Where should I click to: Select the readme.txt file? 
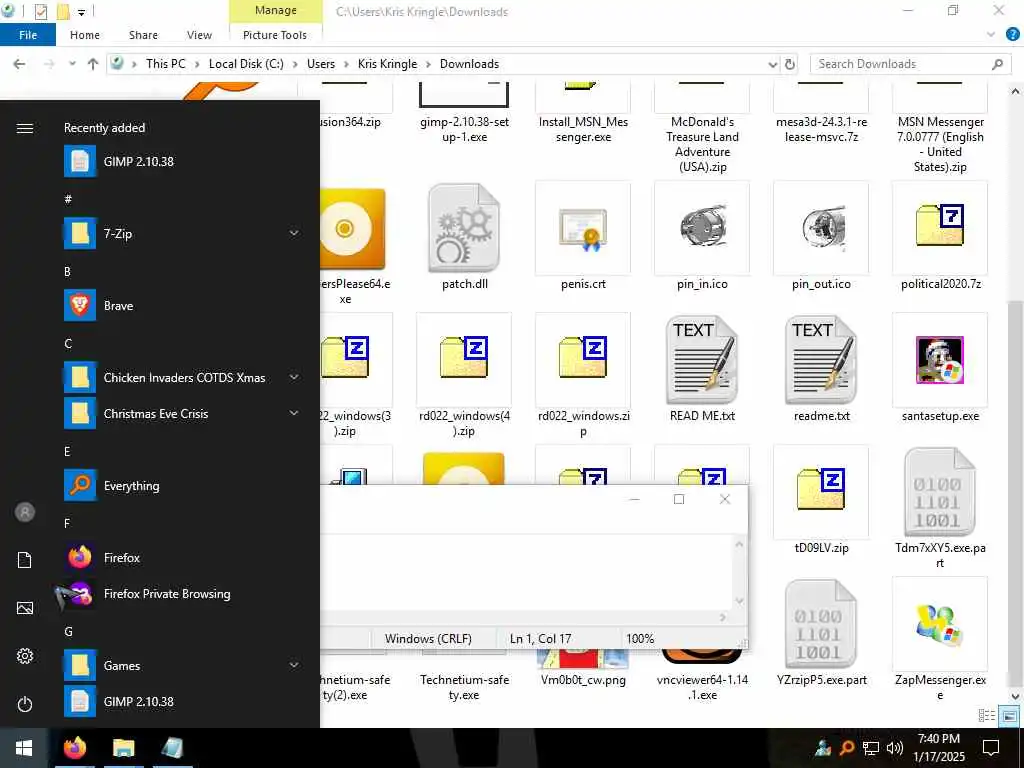821,369
